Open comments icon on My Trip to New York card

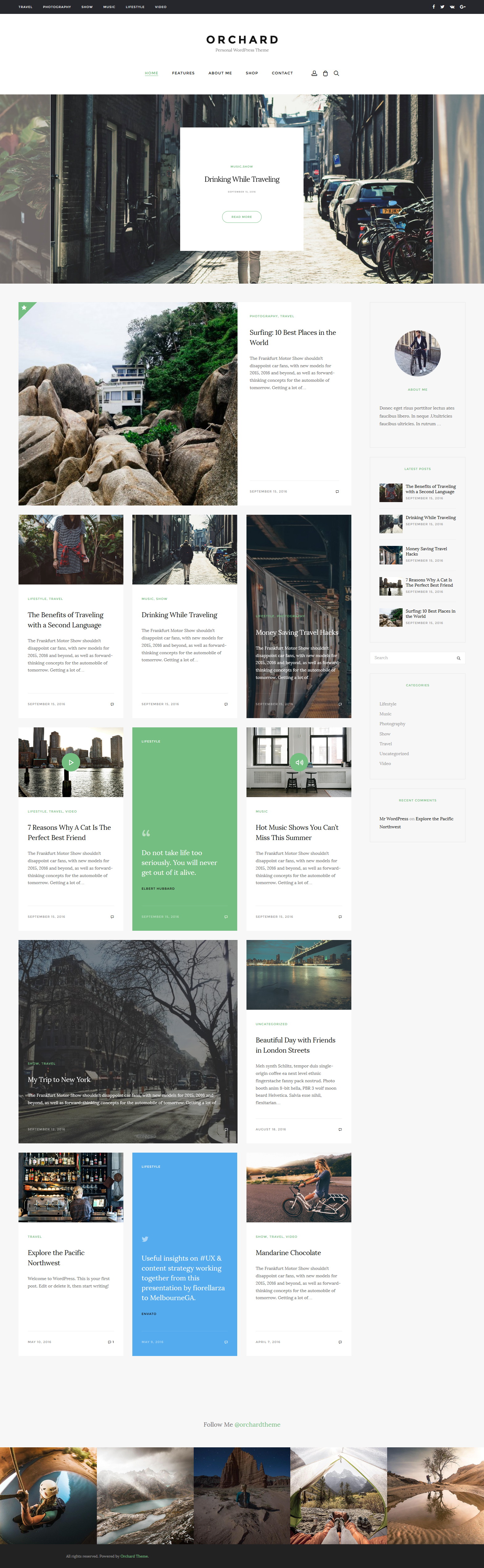(226, 1129)
